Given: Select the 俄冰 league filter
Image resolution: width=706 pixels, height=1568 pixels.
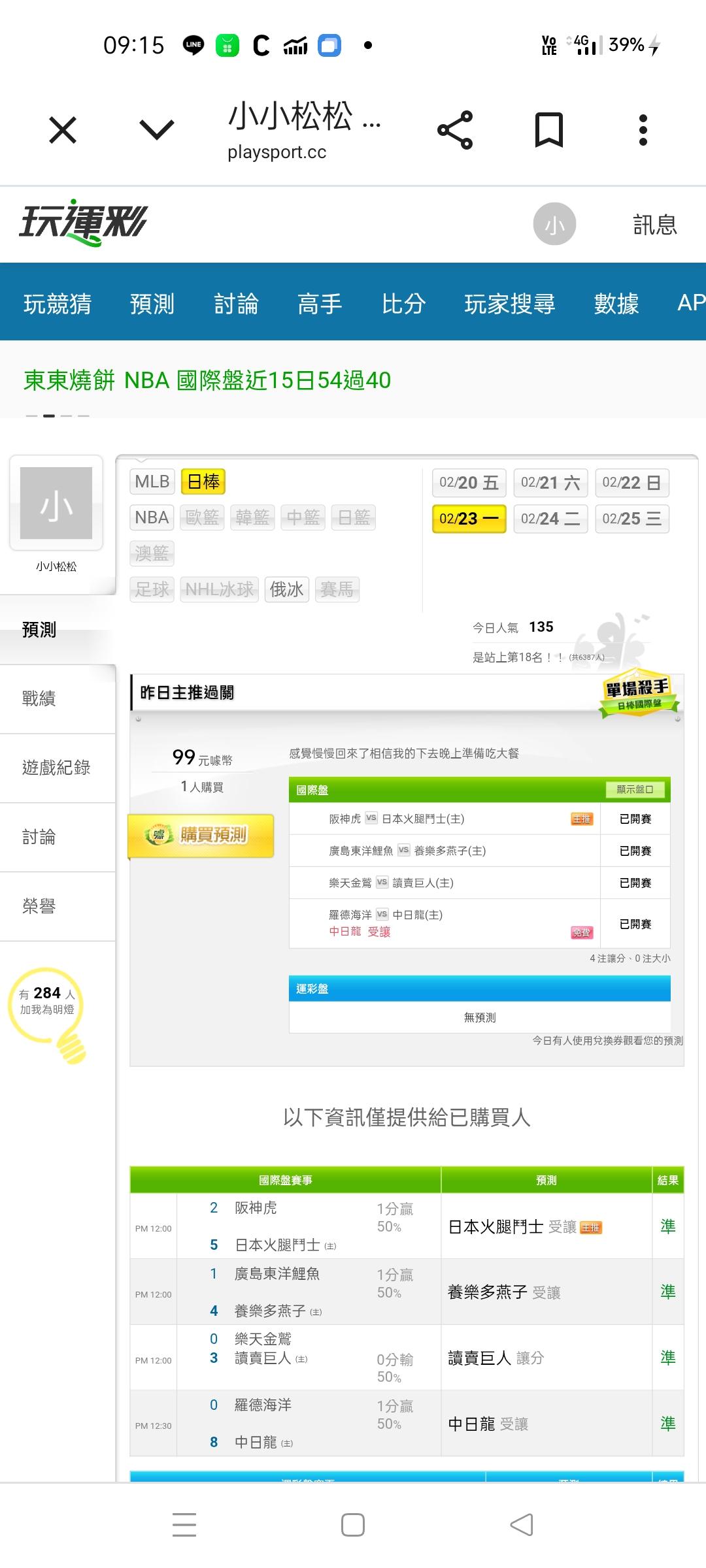Looking at the screenshot, I should pyautogui.click(x=287, y=589).
